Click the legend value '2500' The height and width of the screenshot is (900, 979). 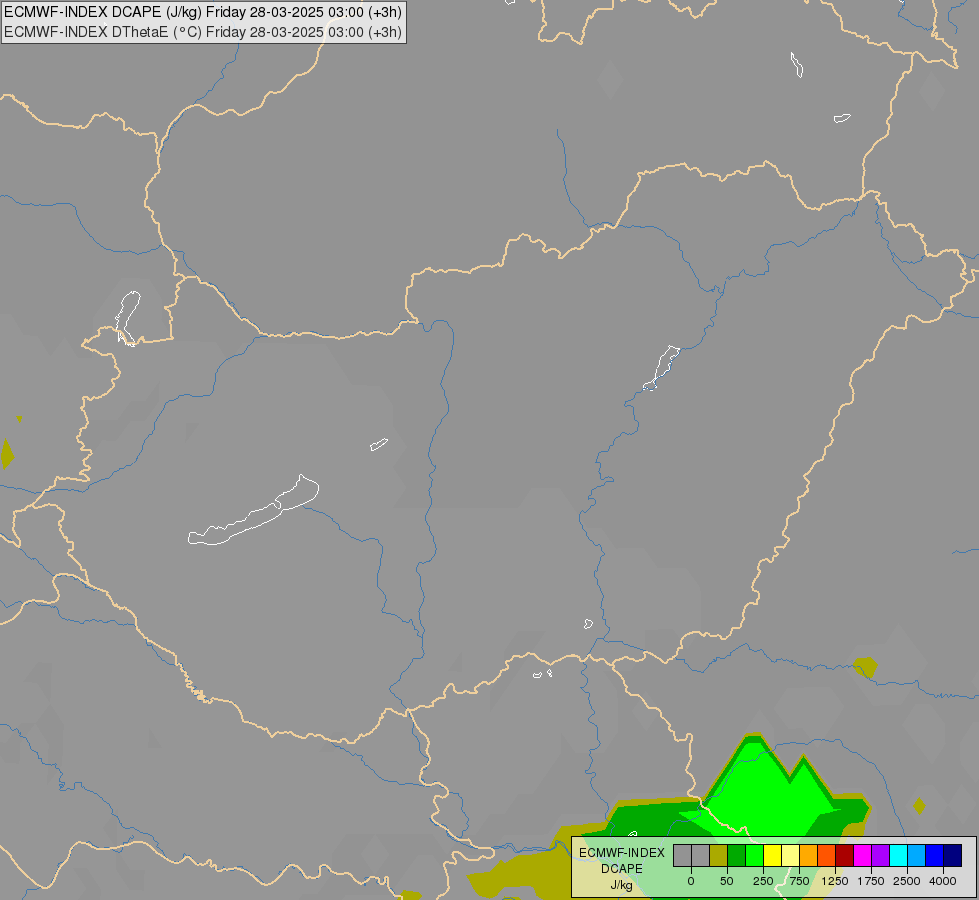(907, 881)
